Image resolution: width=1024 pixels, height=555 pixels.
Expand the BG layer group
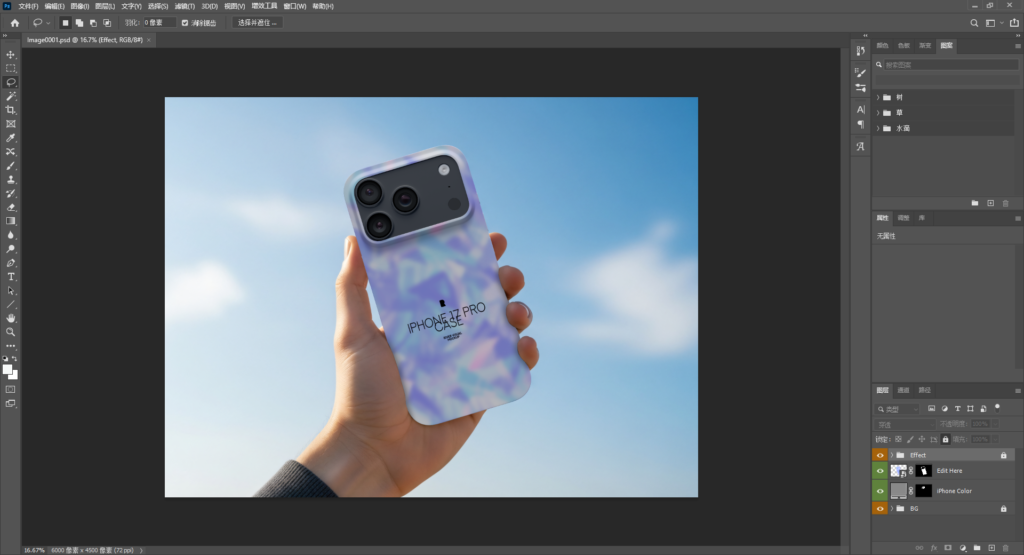(891, 509)
